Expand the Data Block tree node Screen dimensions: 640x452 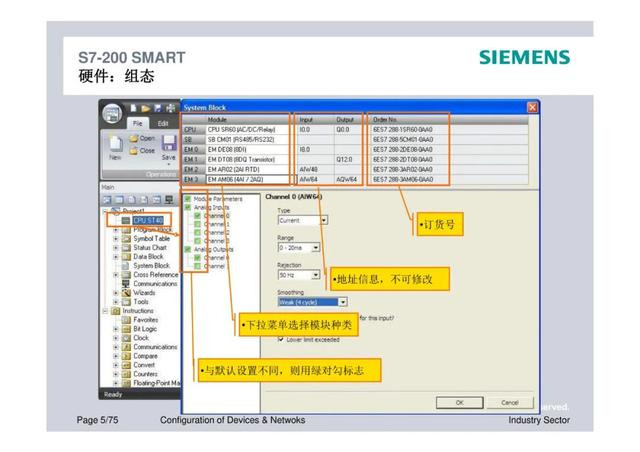coord(116,257)
